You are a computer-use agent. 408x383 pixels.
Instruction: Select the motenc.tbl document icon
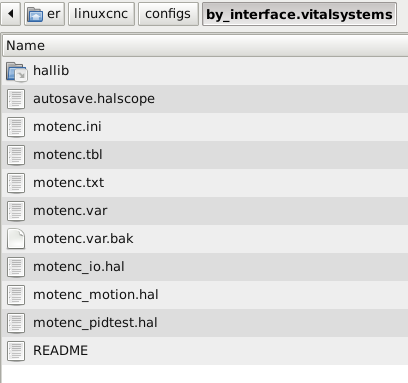[x=16, y=155]
